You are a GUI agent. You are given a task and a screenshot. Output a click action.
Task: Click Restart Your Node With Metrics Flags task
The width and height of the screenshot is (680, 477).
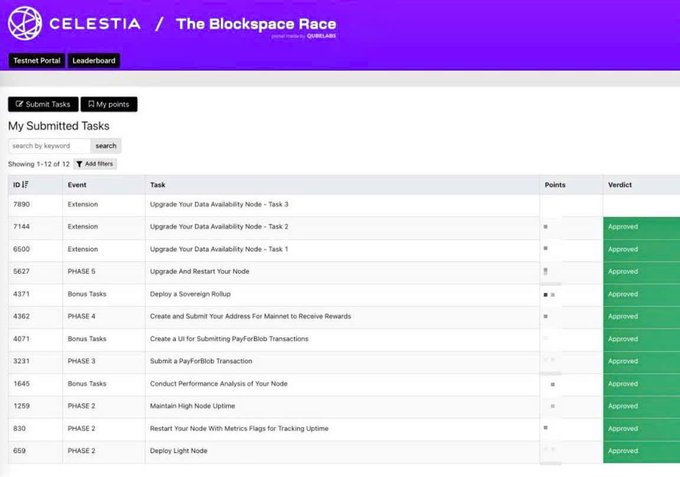coord(239,428)
